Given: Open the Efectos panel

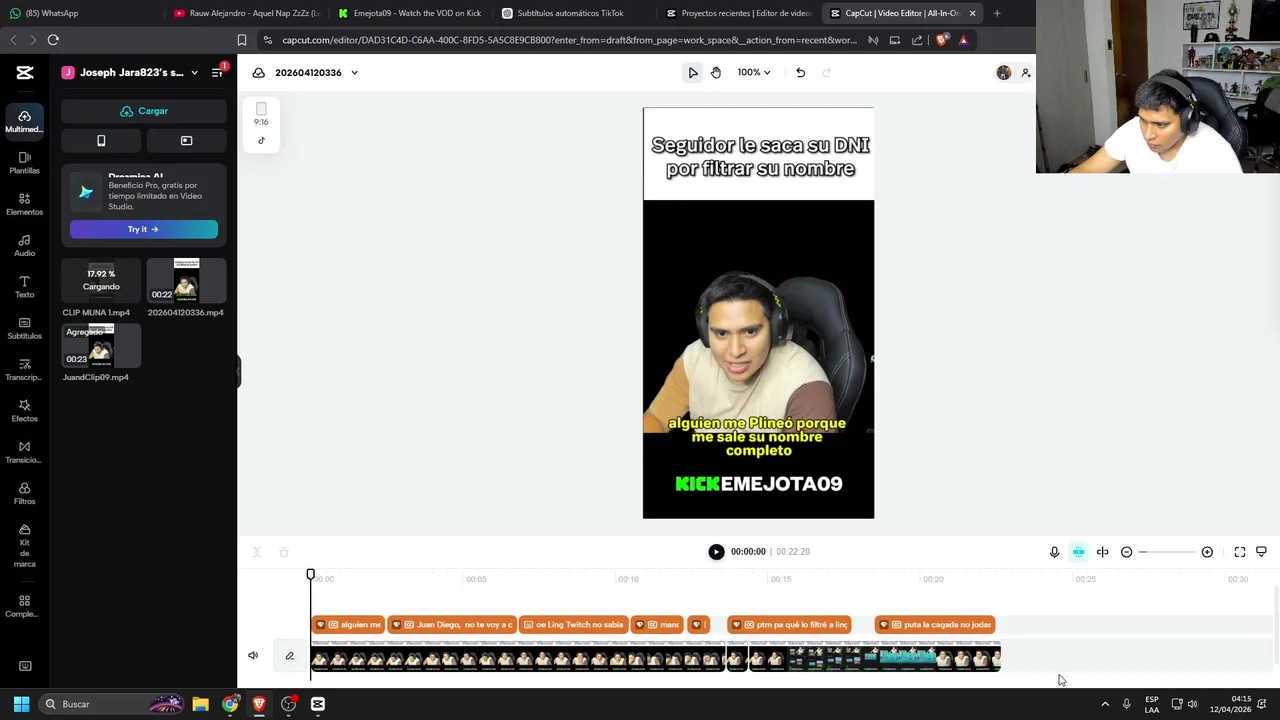Looking at the screenshot, I should (24, 411).
